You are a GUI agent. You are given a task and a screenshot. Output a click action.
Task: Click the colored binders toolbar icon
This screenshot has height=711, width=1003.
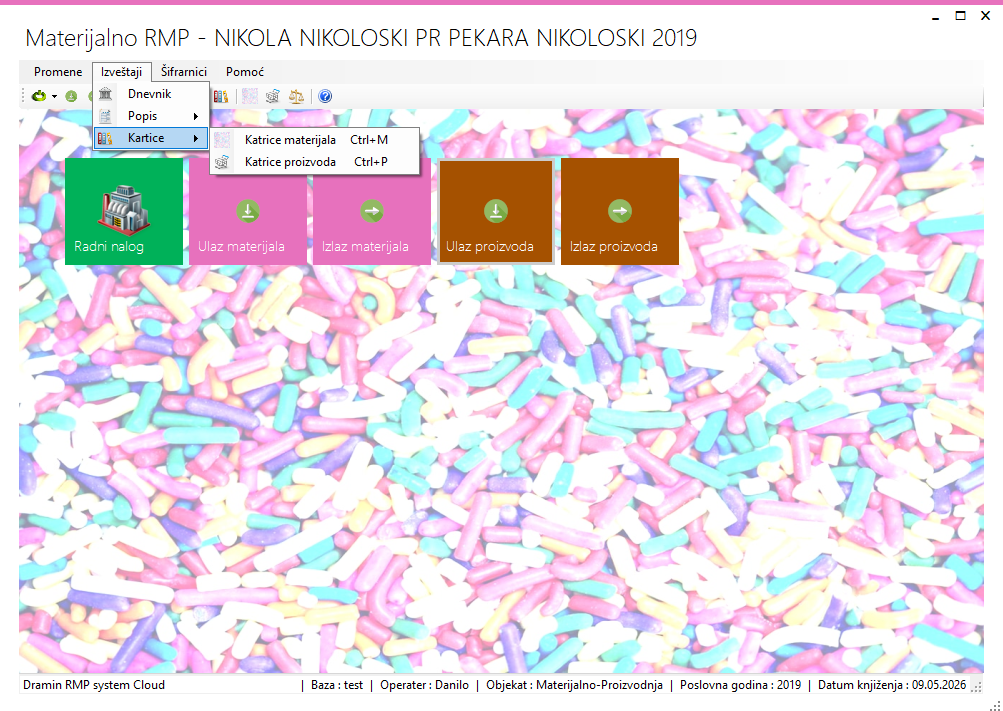221,96
